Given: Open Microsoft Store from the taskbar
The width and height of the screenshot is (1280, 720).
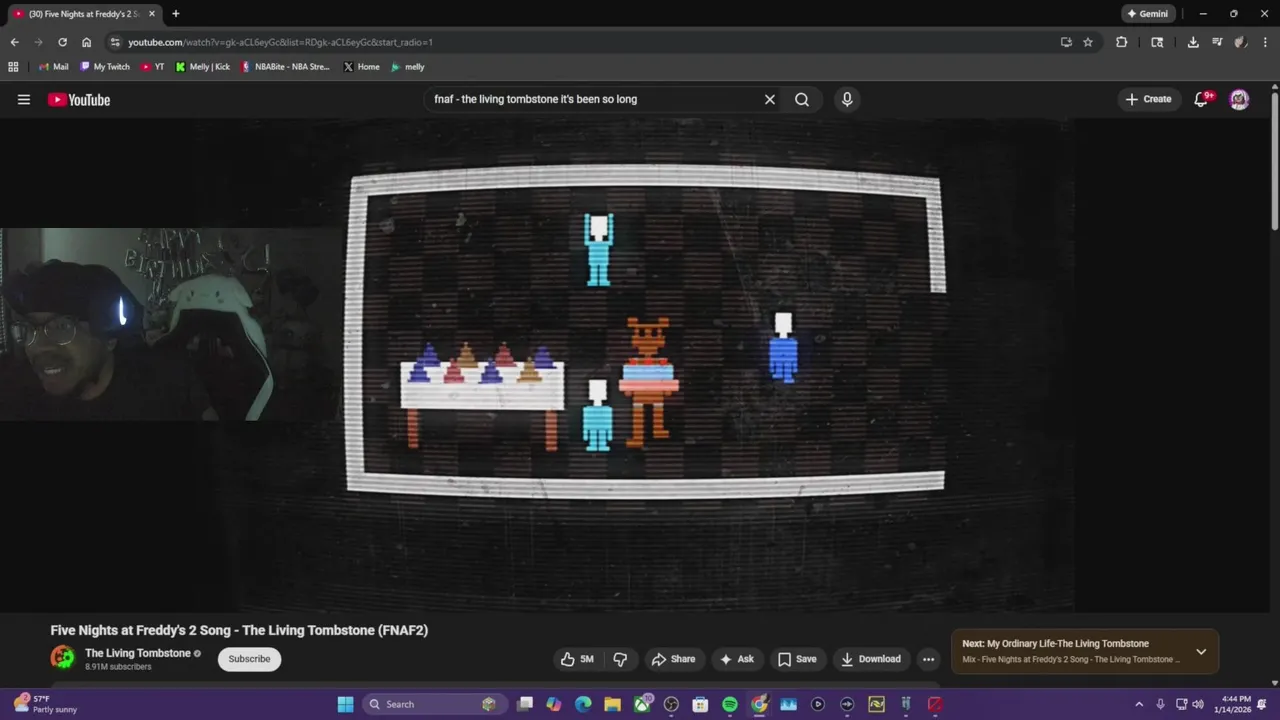Looking at the screenshot, I should (x=700, y=704).
